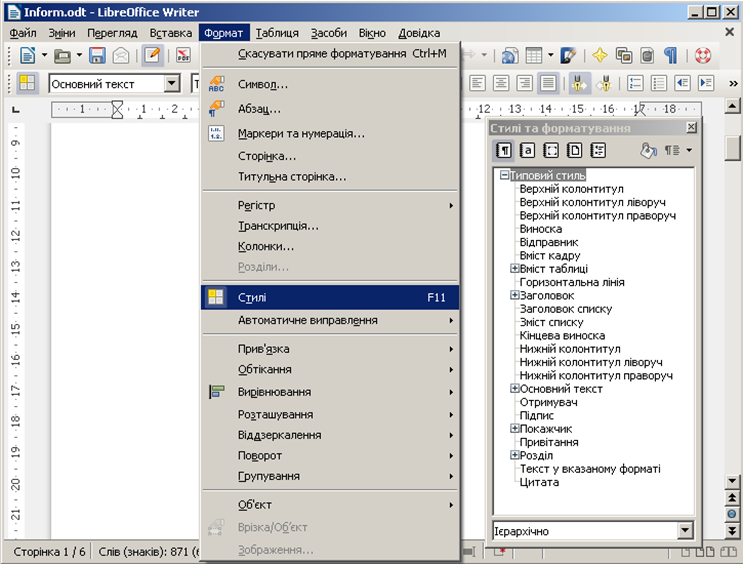This screenshot has height=564, width=743.
Task: Click the Save floppy disk icon
Action: tap(97, 55)
